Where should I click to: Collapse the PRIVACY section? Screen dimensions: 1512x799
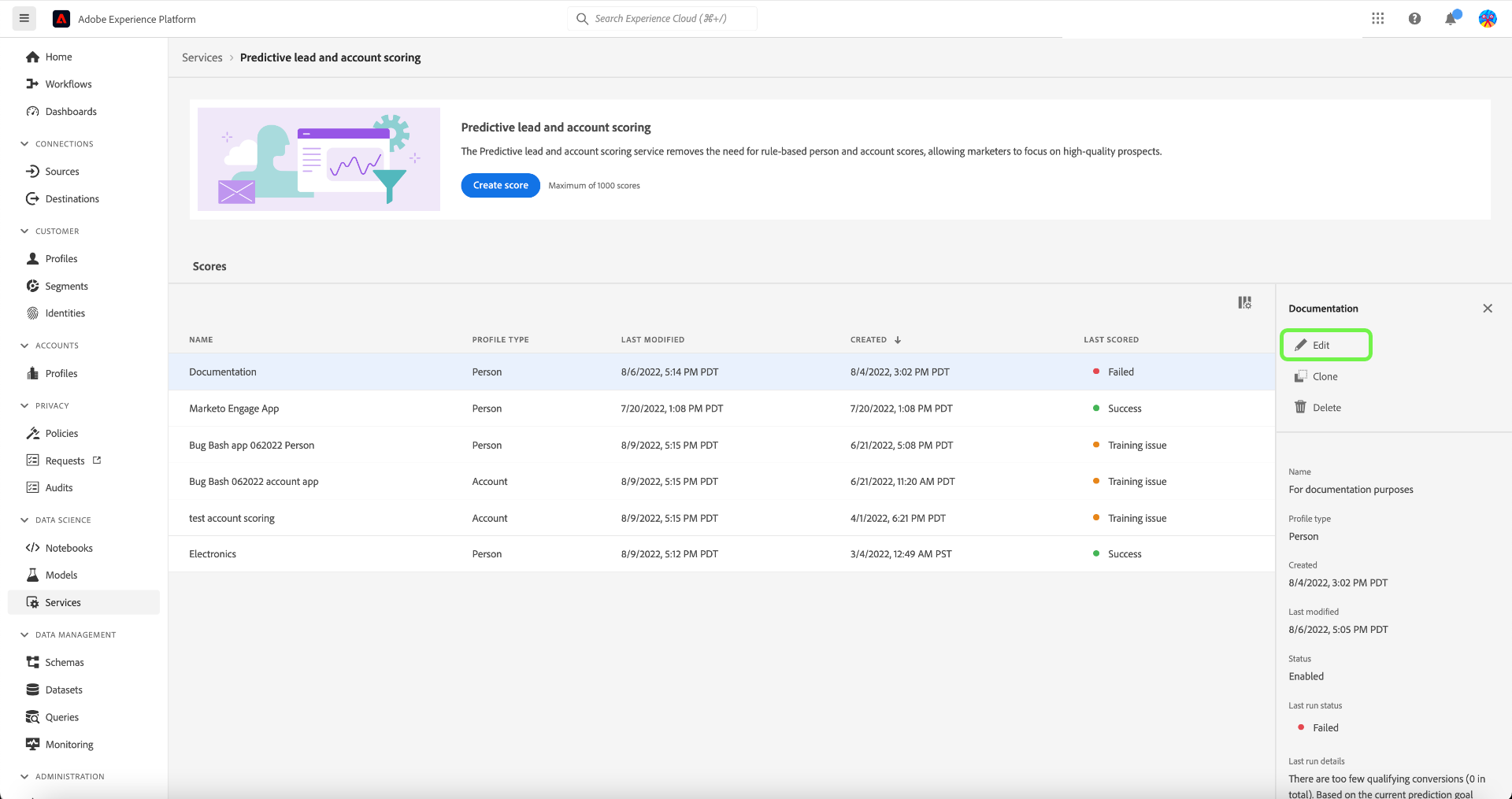click(x=24, y=406)
